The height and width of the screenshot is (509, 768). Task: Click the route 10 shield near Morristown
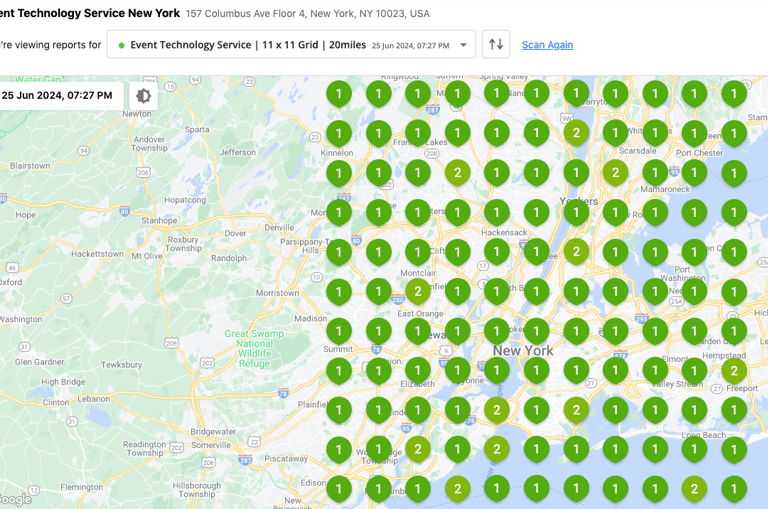316,277
